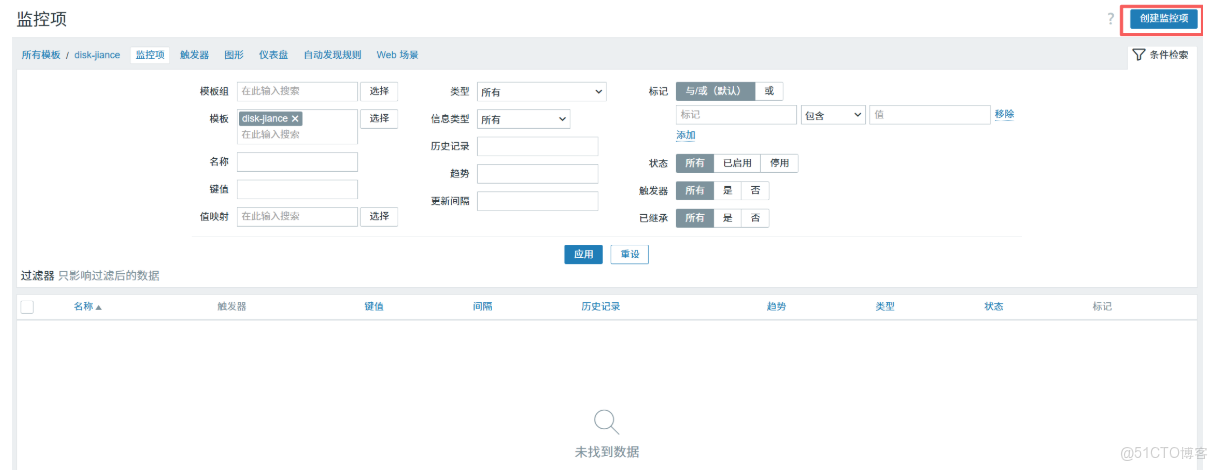Sort by the 间隔 column header
The width and height of the screenshot is (1218, 470).
(x=482, y=306)
